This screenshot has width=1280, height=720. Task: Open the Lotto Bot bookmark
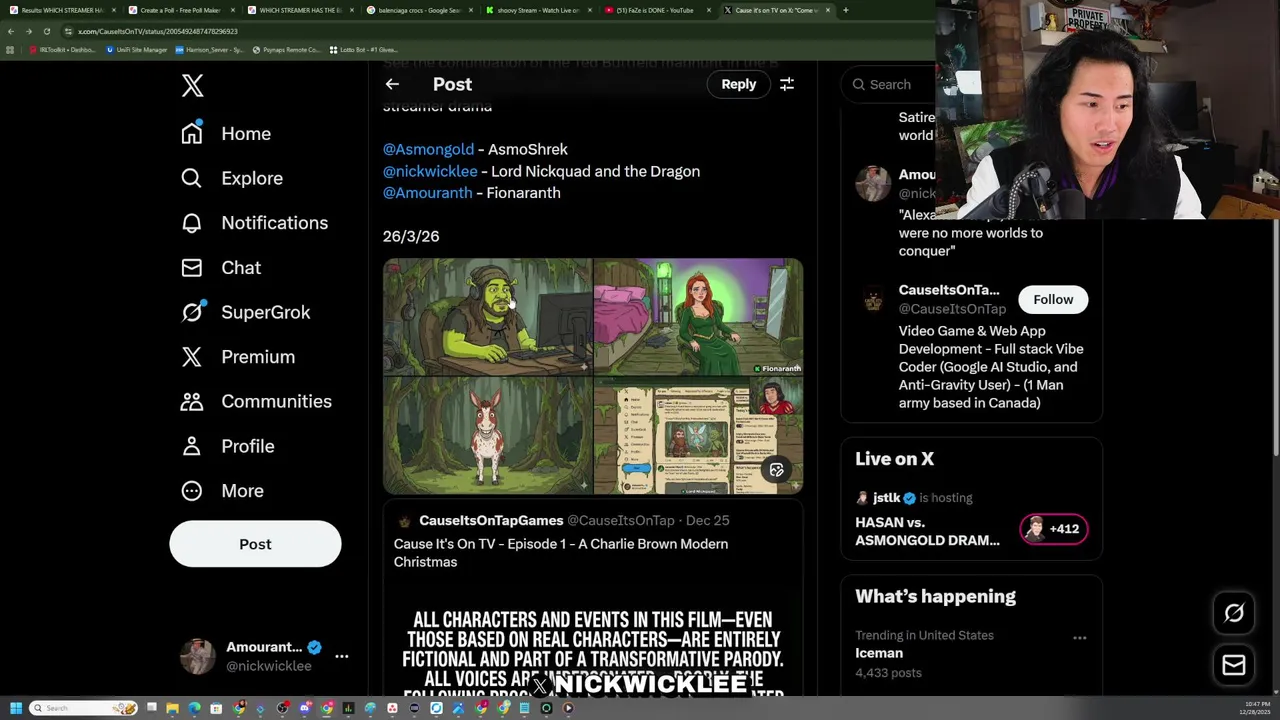click(364, 49)
